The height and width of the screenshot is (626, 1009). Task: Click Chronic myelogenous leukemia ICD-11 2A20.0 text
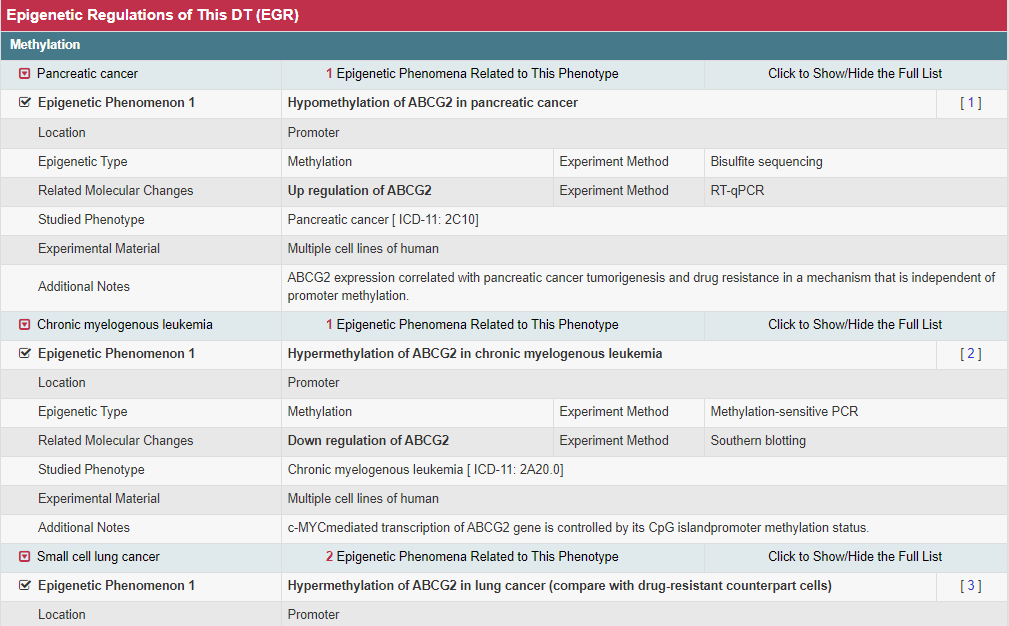(425, 470)
